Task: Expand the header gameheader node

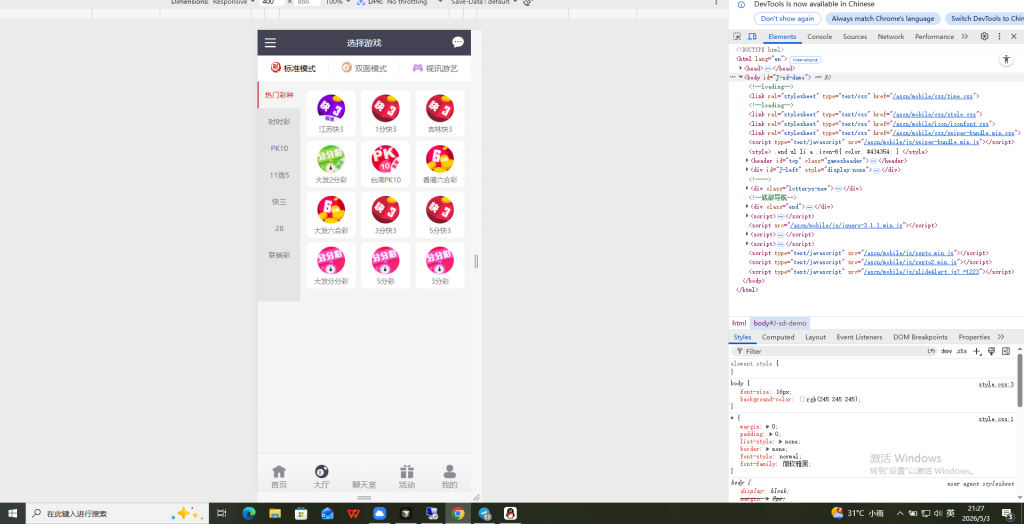Action: [747, 160]
